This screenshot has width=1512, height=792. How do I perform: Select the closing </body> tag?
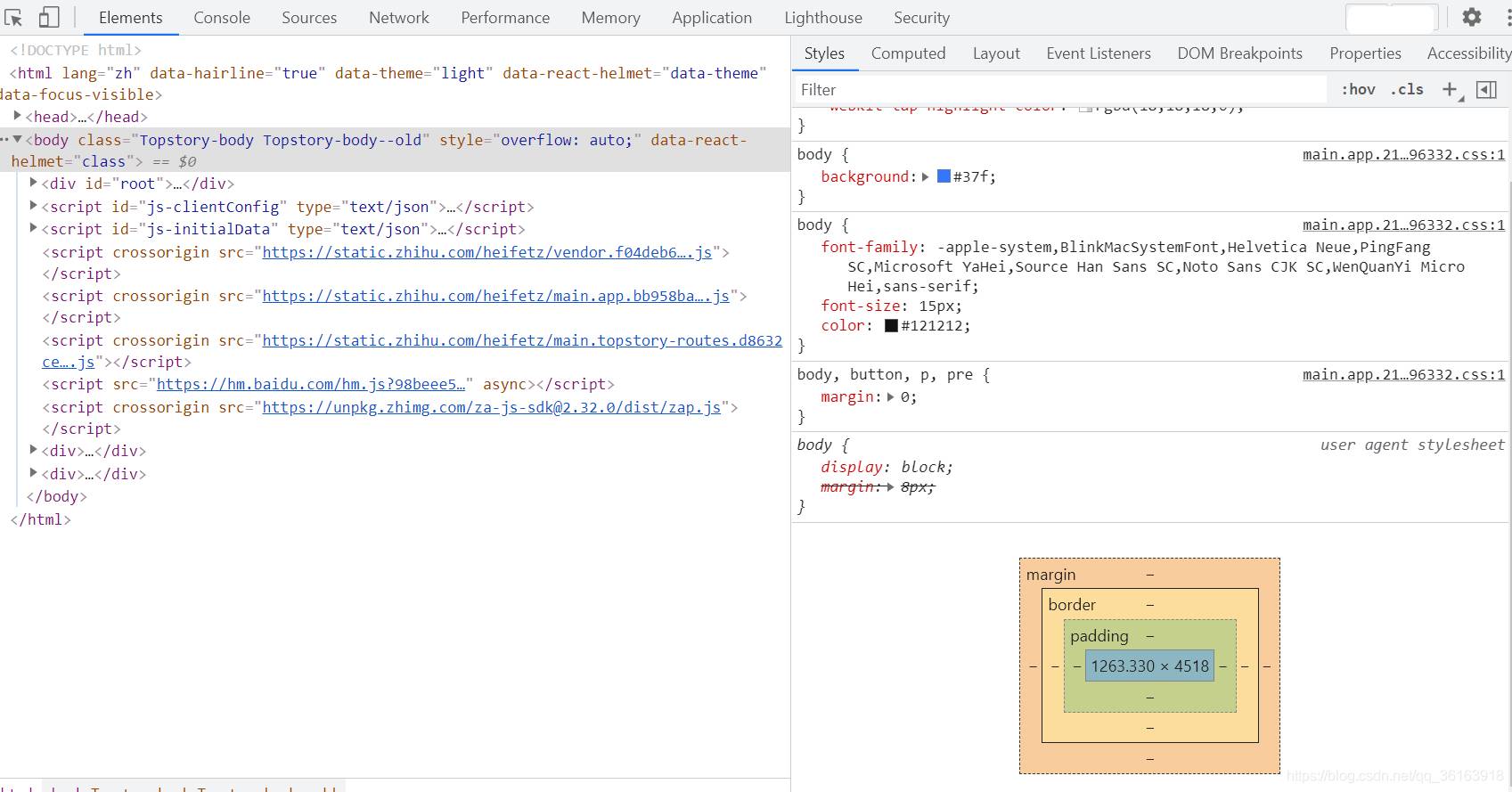(x=57, y=496)
